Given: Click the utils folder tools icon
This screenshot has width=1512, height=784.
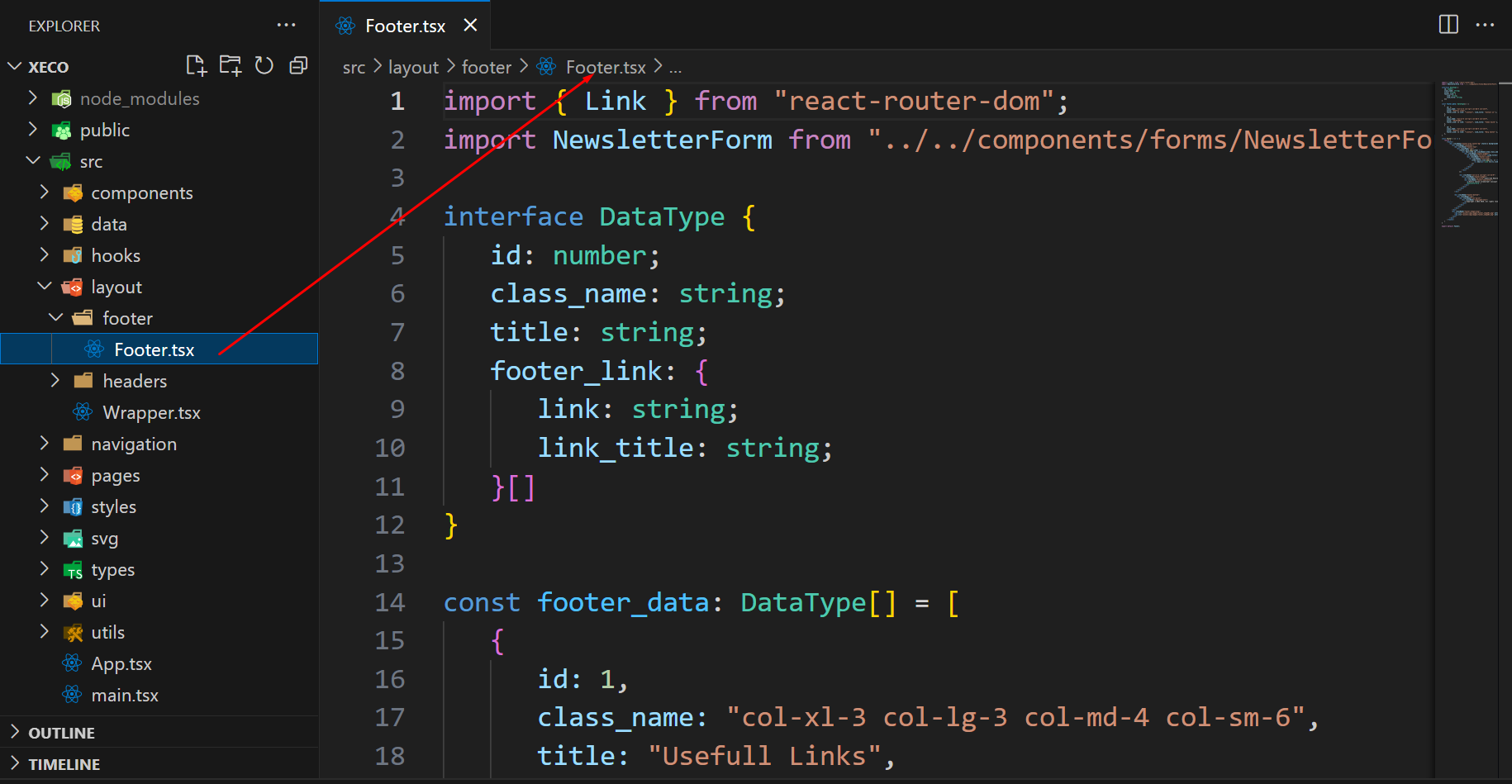Looking at the screenshot, I should tap(73, 633).
